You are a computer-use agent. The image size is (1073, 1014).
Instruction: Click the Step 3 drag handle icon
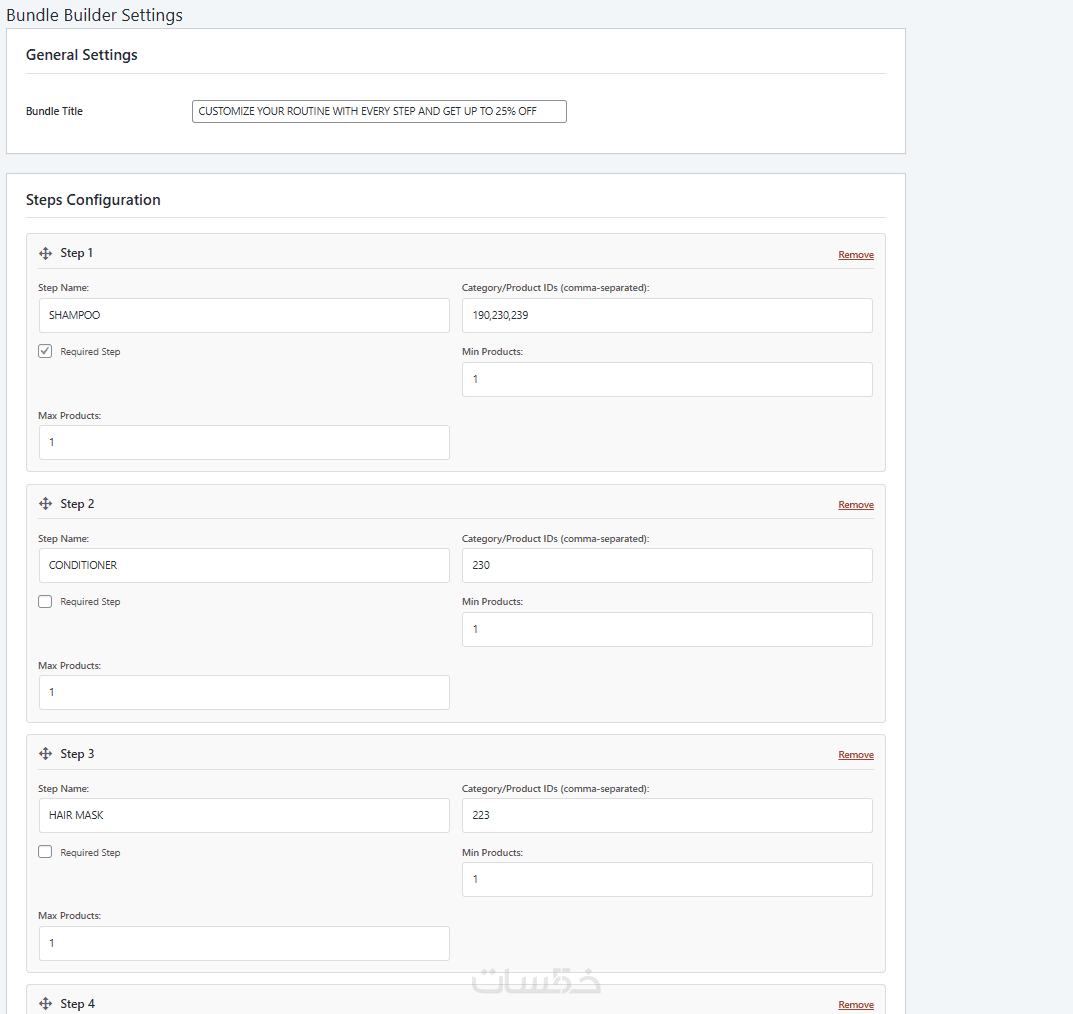pos(45,754)
